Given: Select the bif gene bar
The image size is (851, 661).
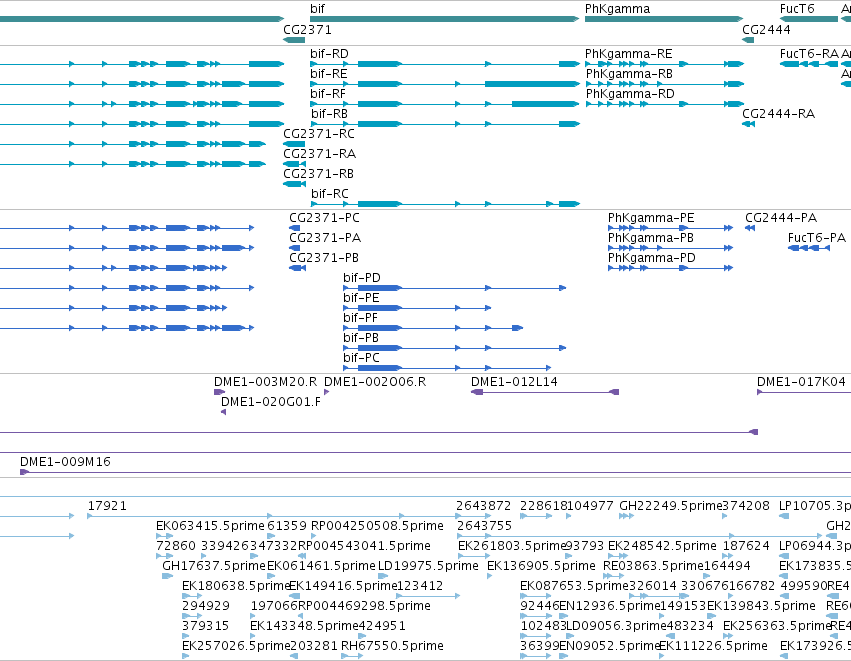Looking at the screenshot, I should (x=444, y=19).
